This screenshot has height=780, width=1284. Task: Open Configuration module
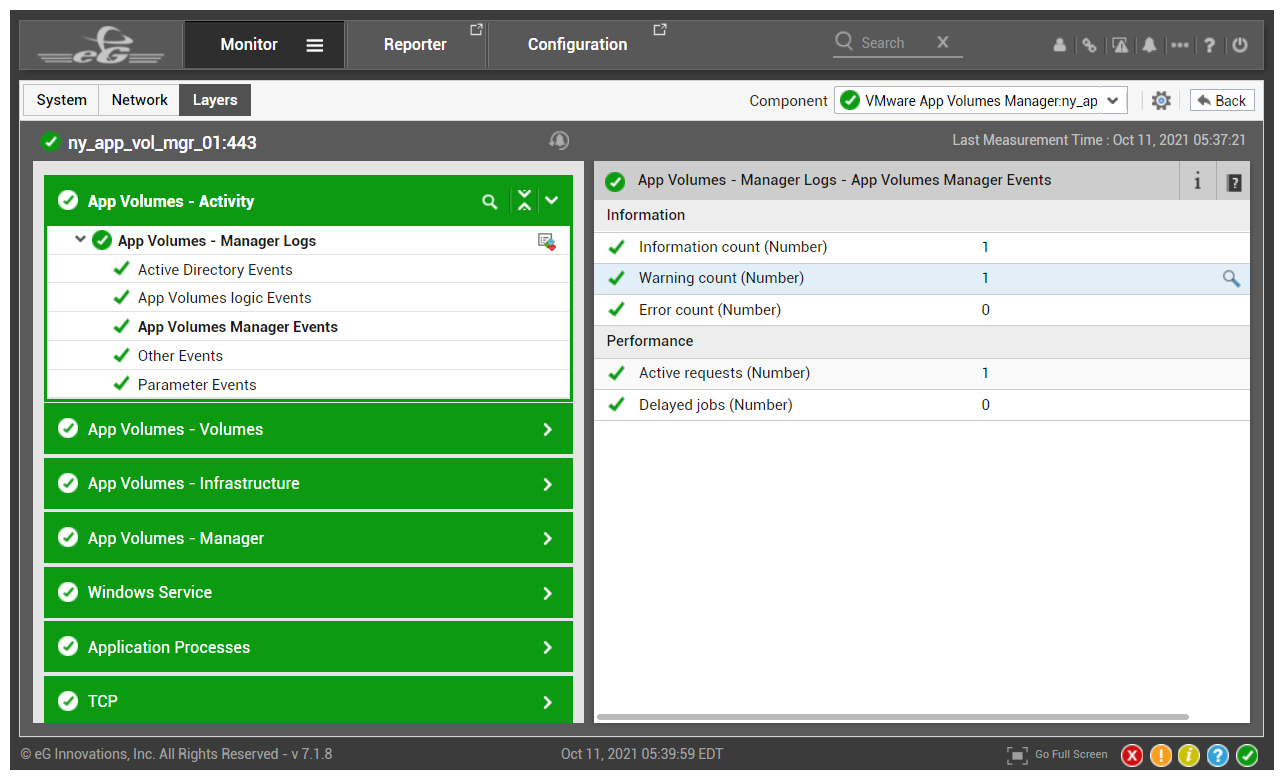[x=577, y=45]
